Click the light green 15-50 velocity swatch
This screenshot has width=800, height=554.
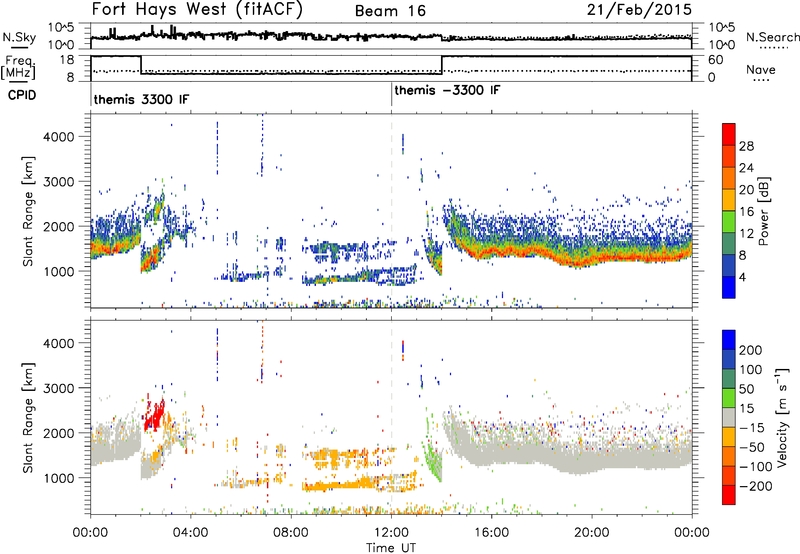729,398
